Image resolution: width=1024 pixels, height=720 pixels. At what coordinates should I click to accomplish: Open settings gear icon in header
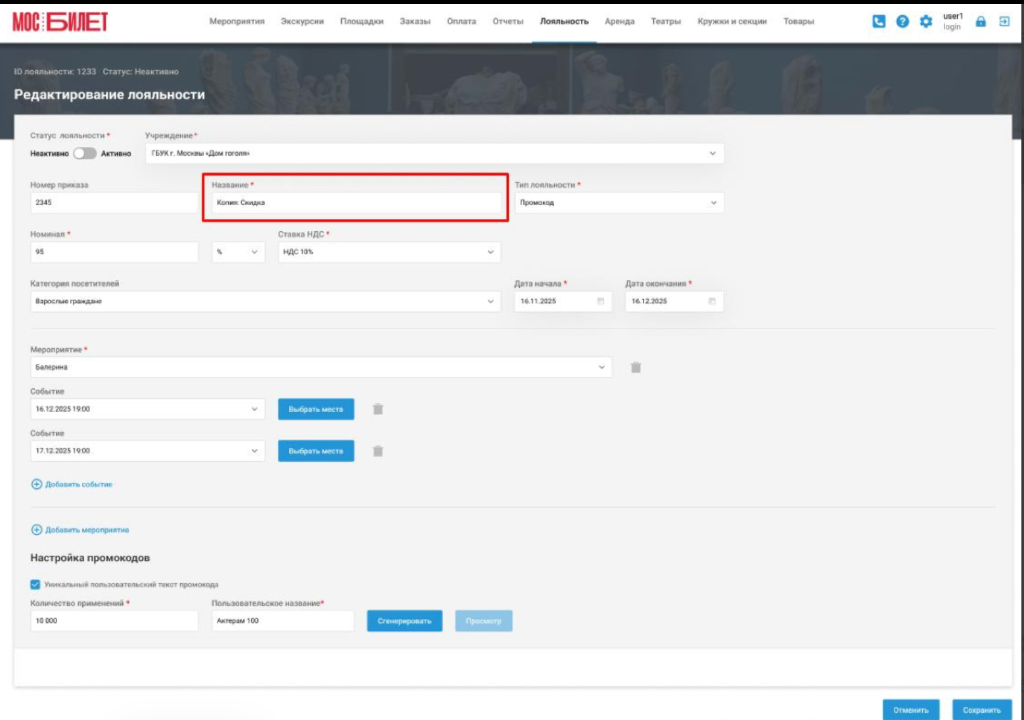pyautogui.click(x=926, y=22)
